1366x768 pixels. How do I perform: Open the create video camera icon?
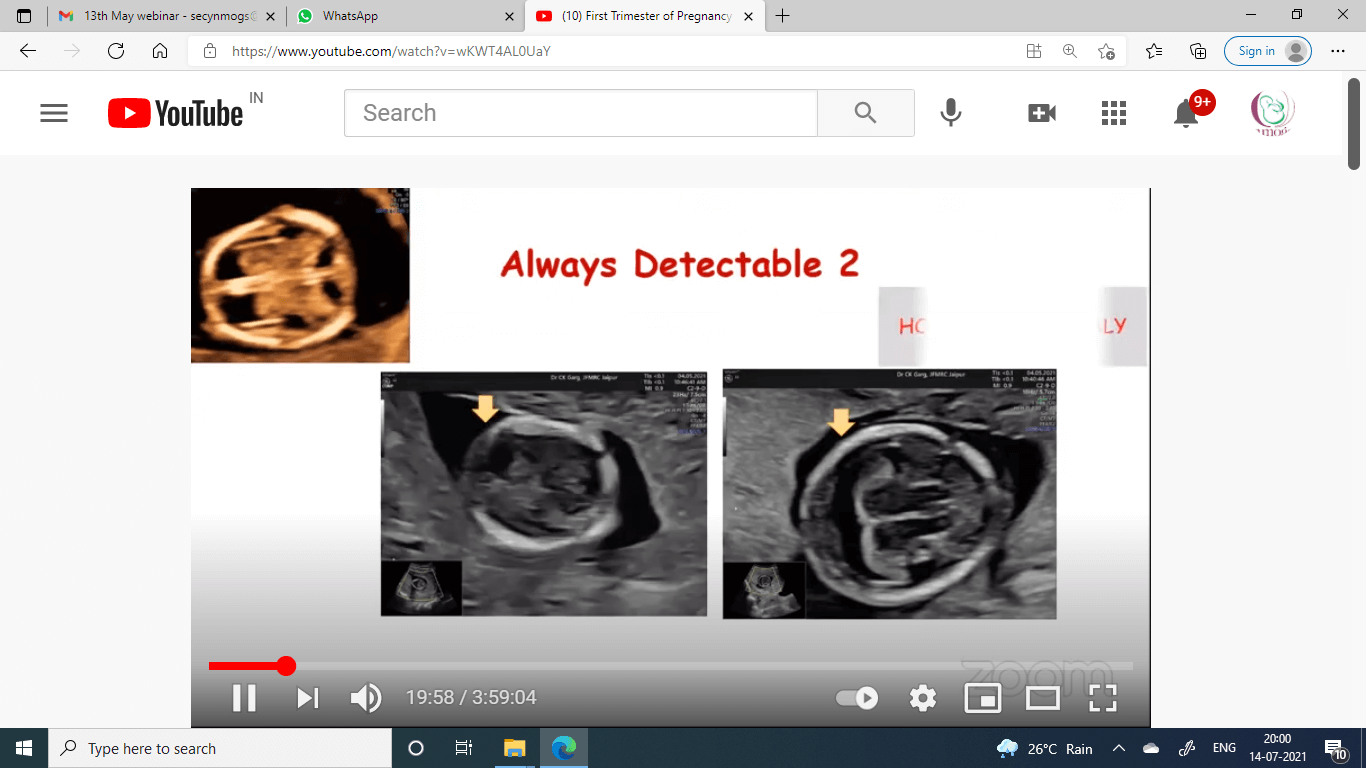pos(1042,113)
